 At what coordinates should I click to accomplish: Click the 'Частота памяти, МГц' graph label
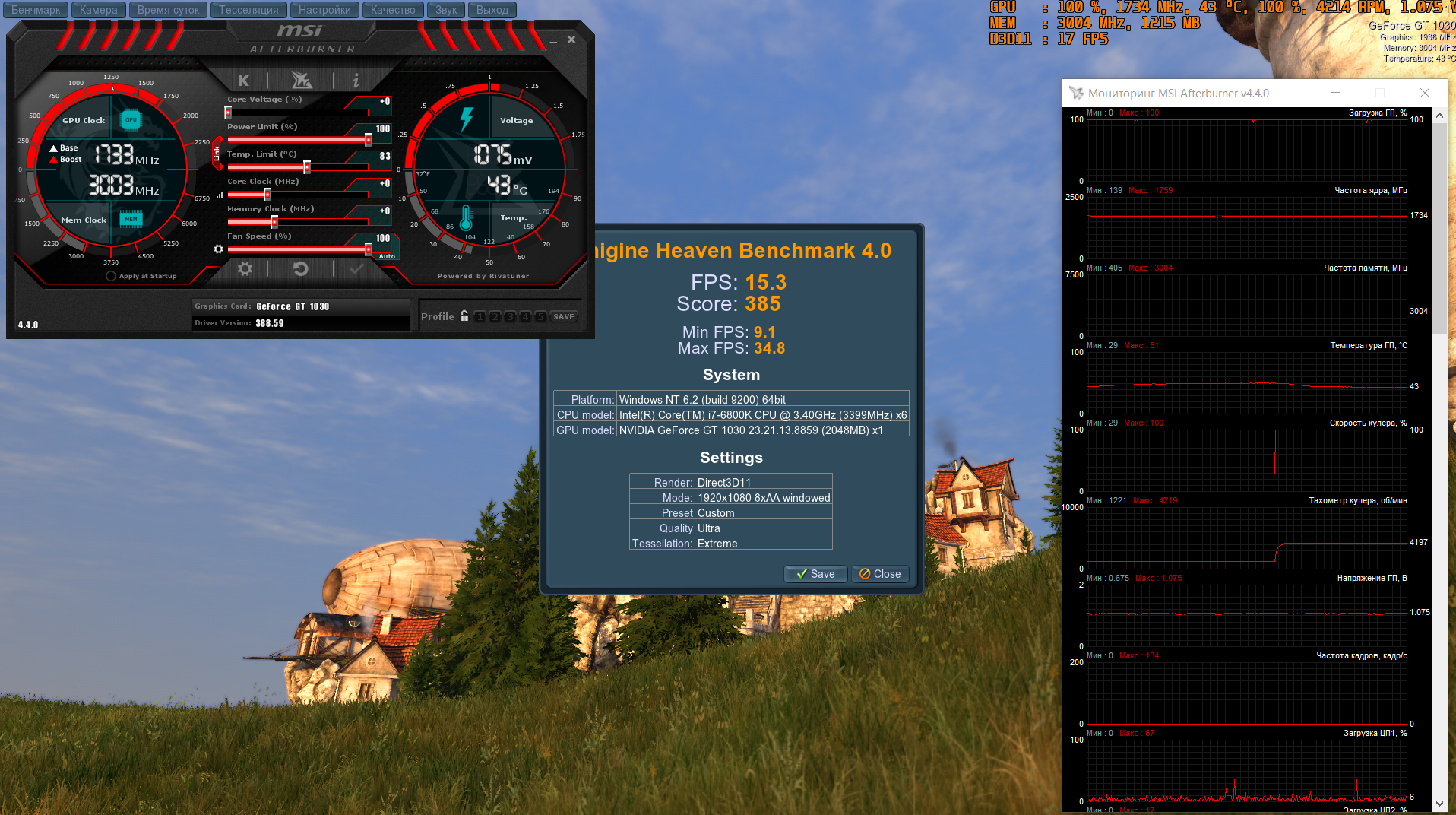pyautogui.click(x=1366, y=268)
